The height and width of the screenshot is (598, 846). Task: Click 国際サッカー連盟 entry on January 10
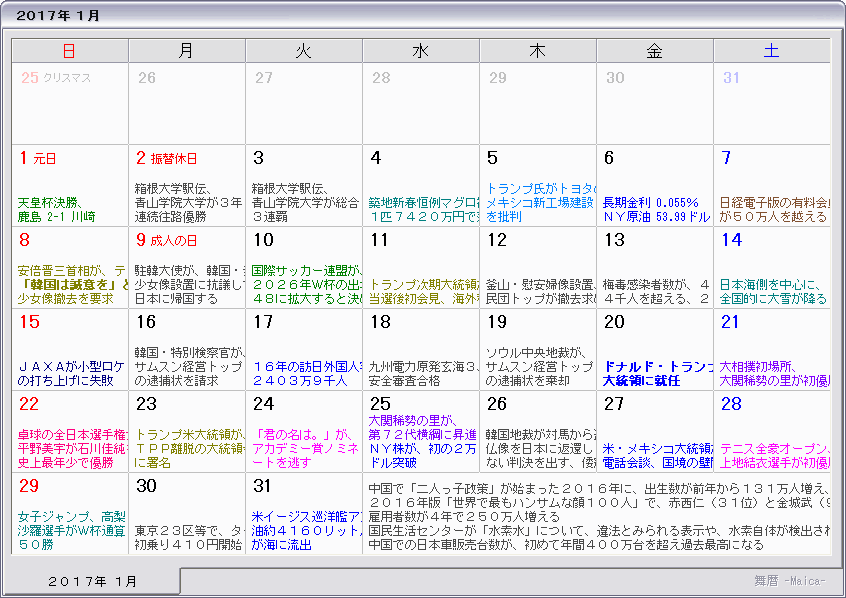(x=306, y=285)
